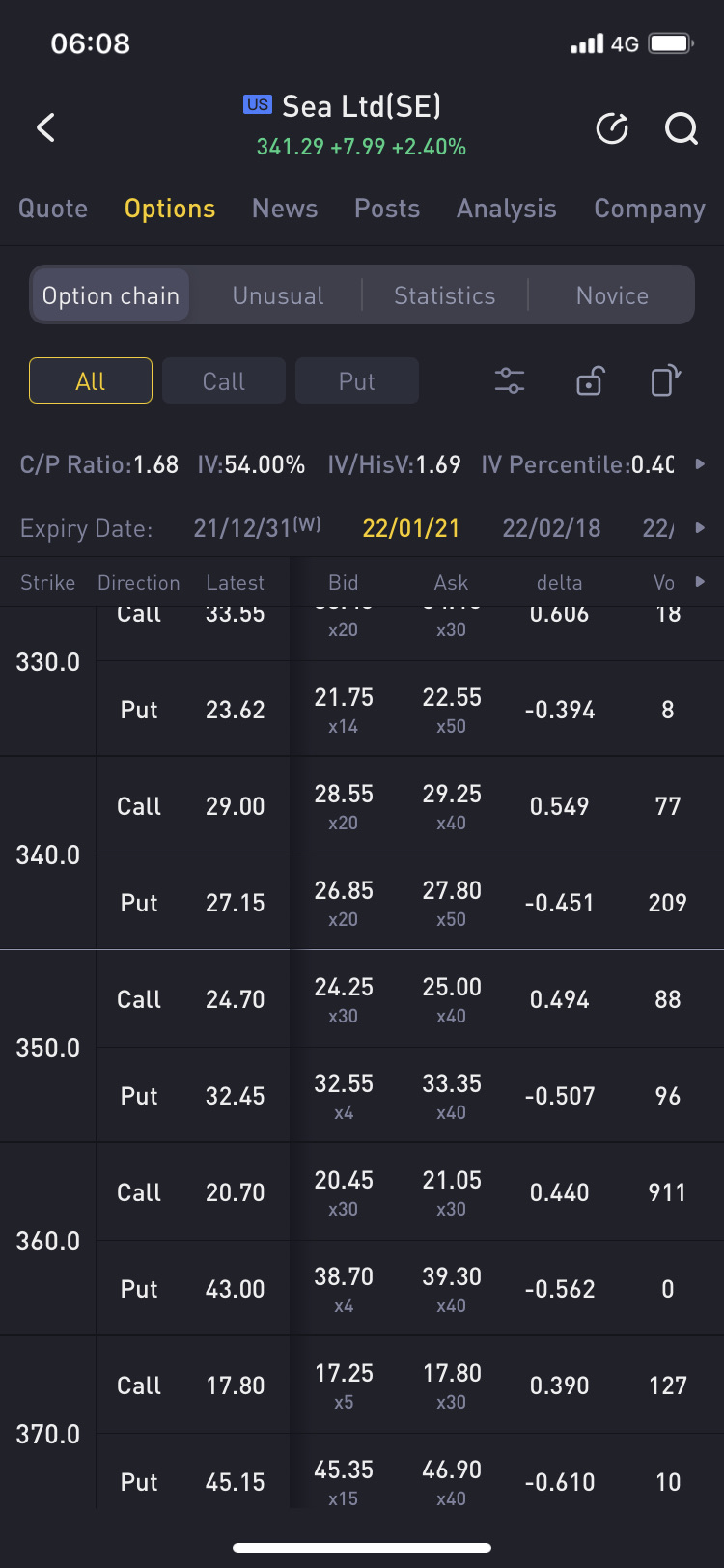Filter to Put options only
The width and height of the screenshot is (724, 1568).
pyautogui.click(x=357, y=380)
